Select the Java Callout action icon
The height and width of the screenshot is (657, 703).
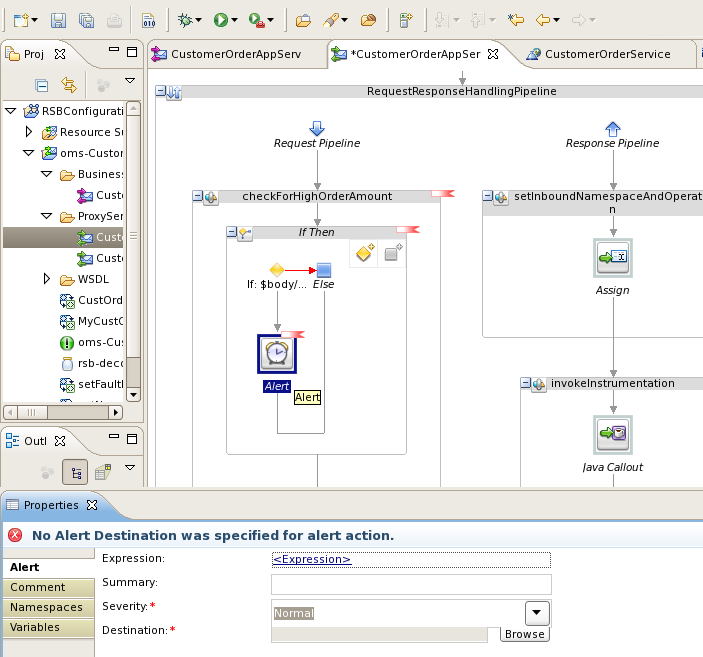point(613,435)
